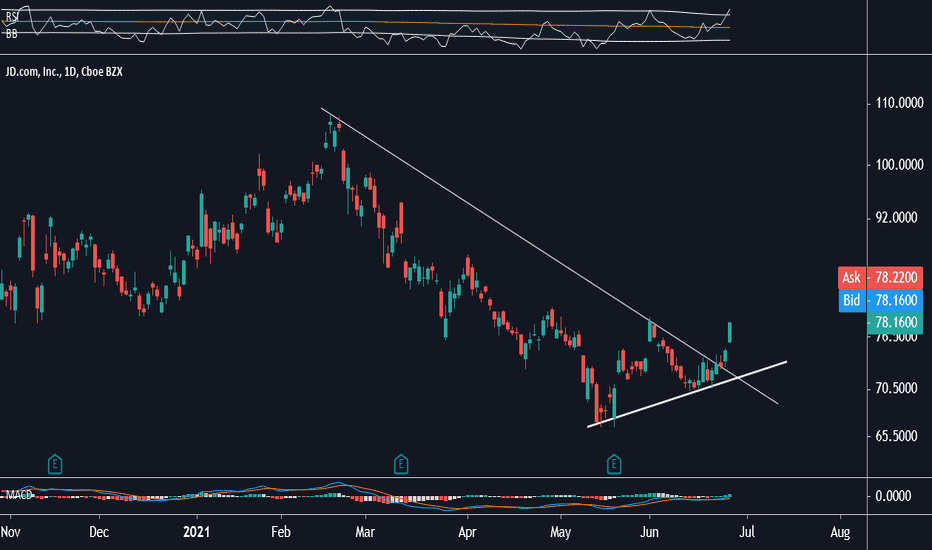Click the Nov date axis label

point(10,532)
